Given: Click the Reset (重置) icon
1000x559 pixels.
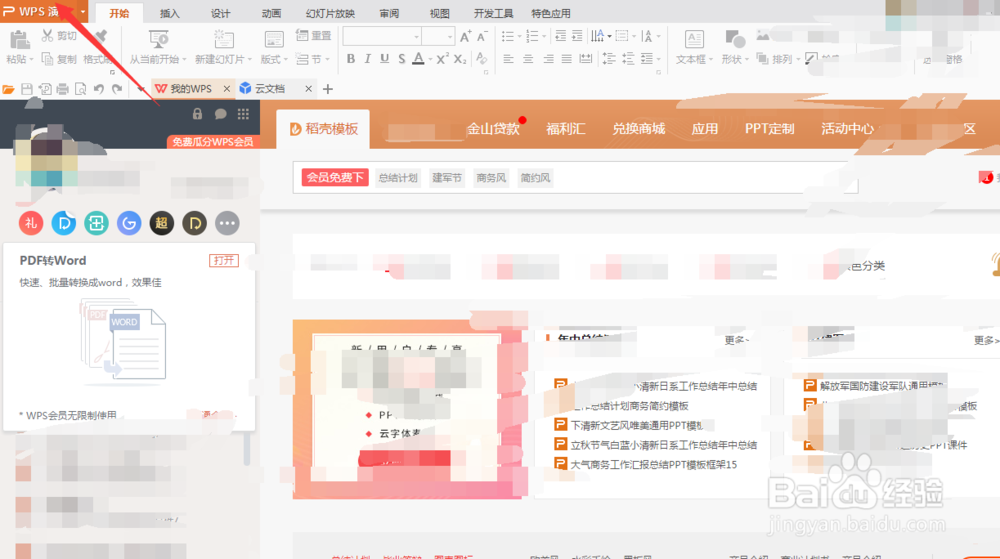Looking at the screenshot, I should pos(302,36).
